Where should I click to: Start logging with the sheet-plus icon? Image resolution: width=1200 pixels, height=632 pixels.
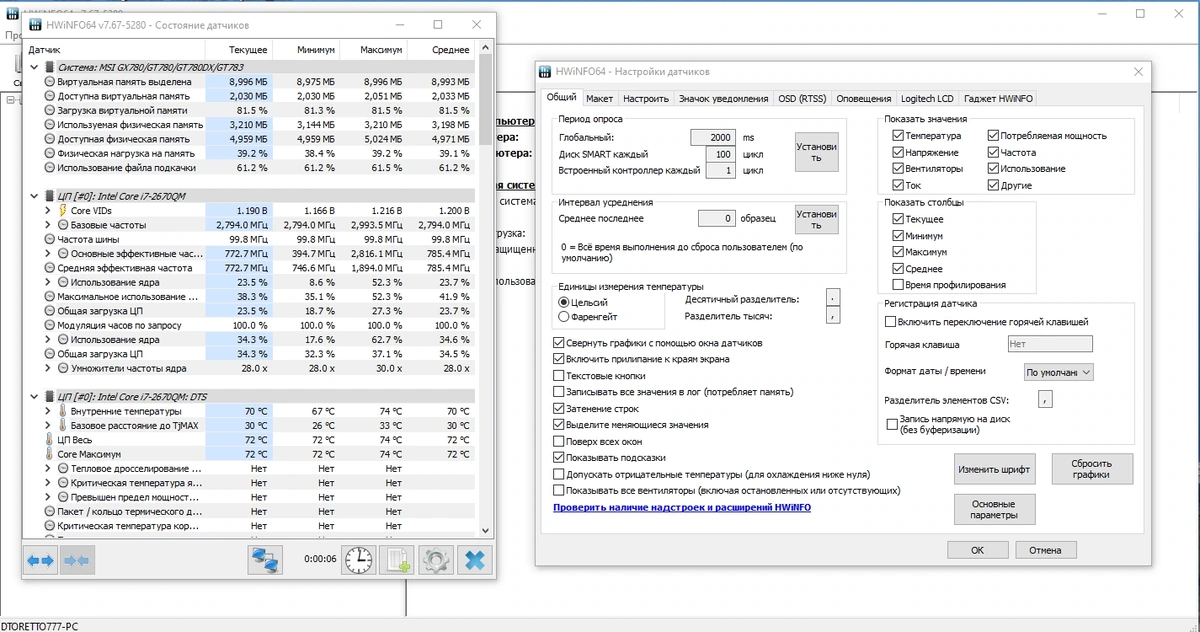(x=397, y=561)
